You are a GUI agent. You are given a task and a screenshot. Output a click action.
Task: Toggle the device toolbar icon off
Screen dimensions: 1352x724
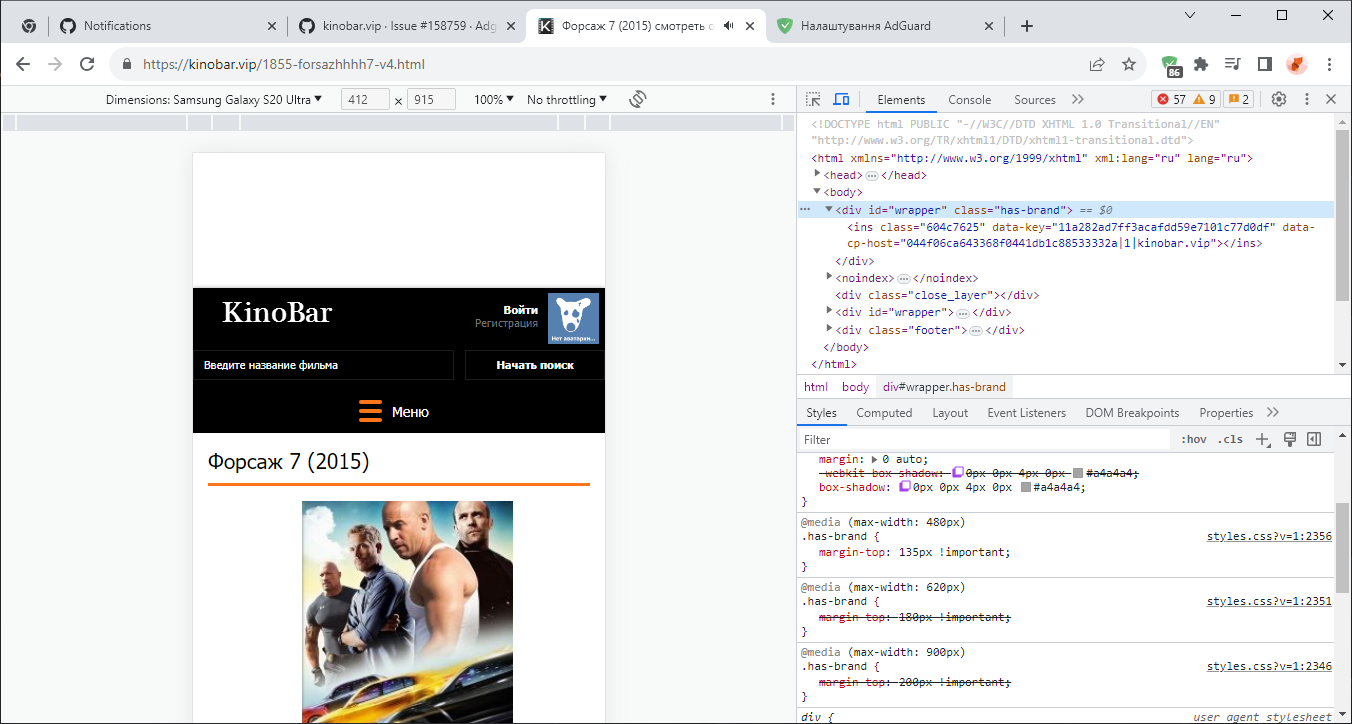[841, 99]
